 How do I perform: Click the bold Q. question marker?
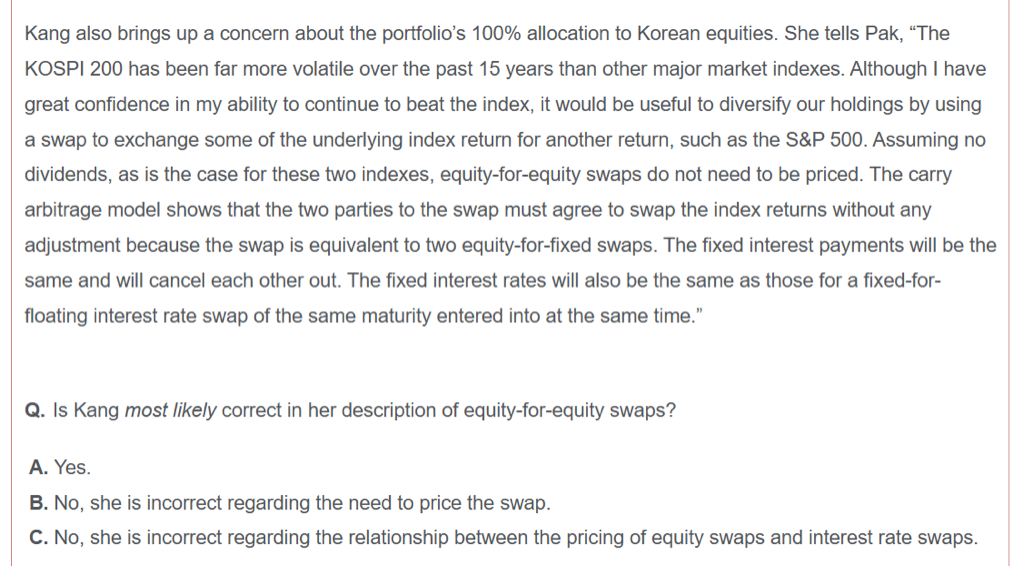37,411
